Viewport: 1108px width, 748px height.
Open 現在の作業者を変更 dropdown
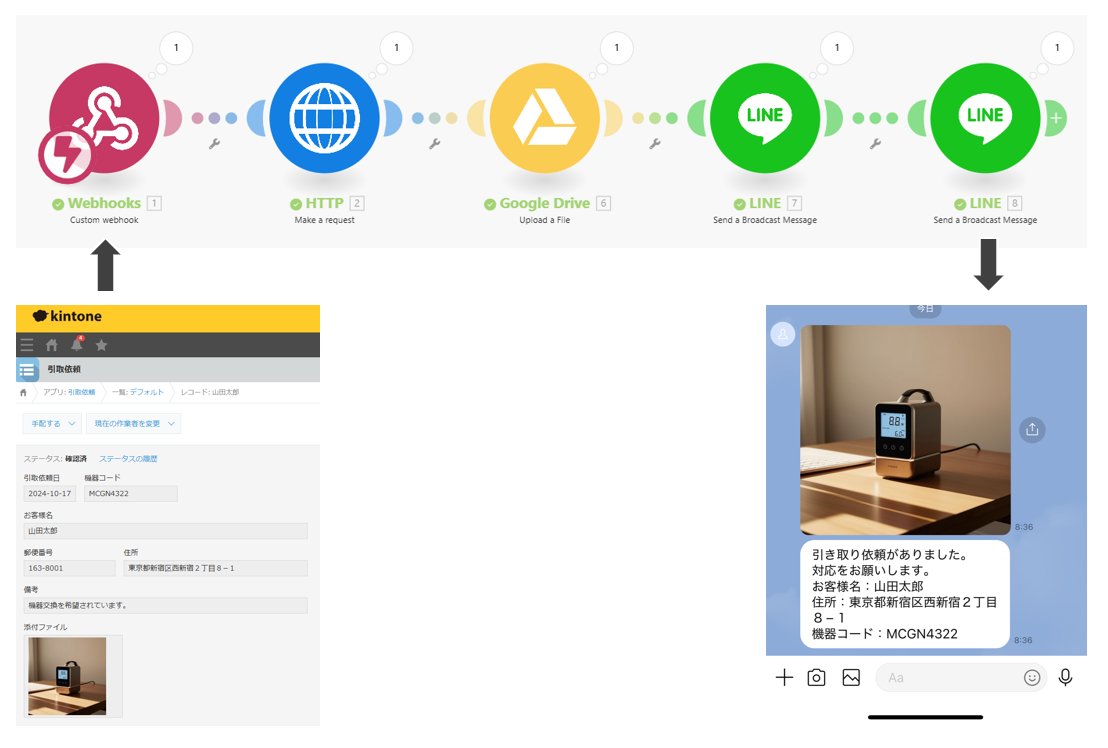134,423
